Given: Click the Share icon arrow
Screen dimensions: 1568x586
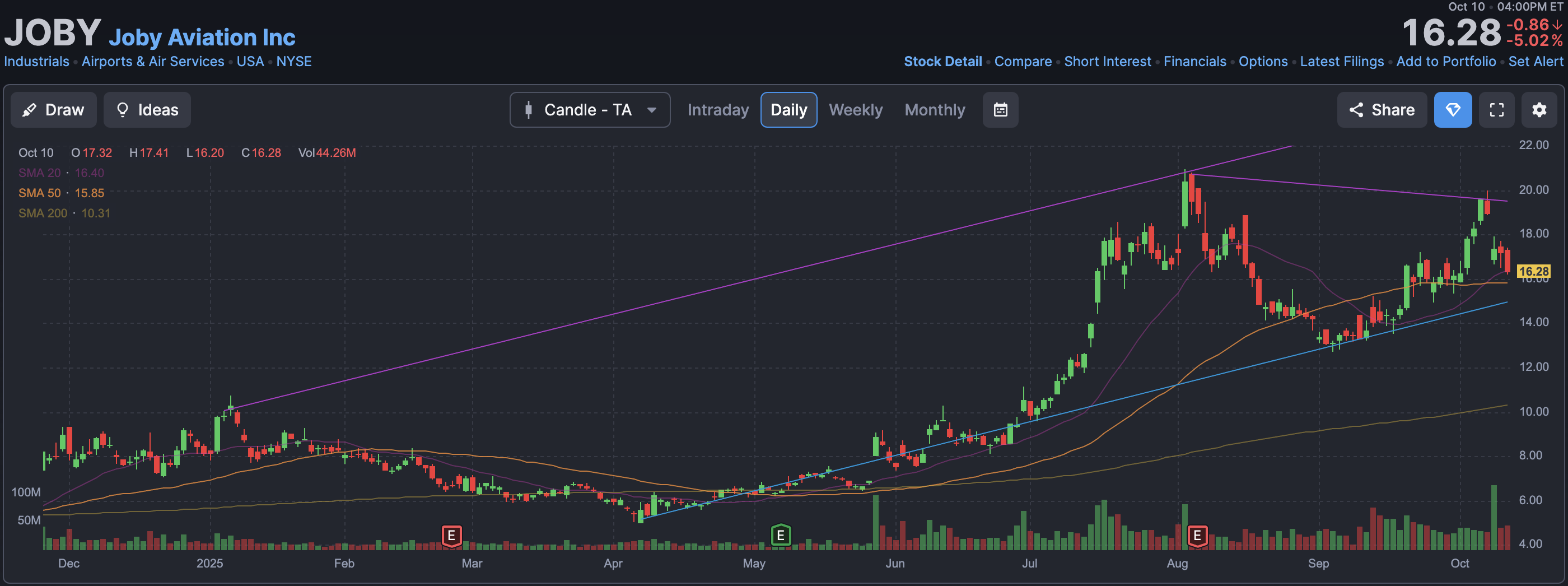Looking at the screenshot, I should click(x=1356, y=110).
